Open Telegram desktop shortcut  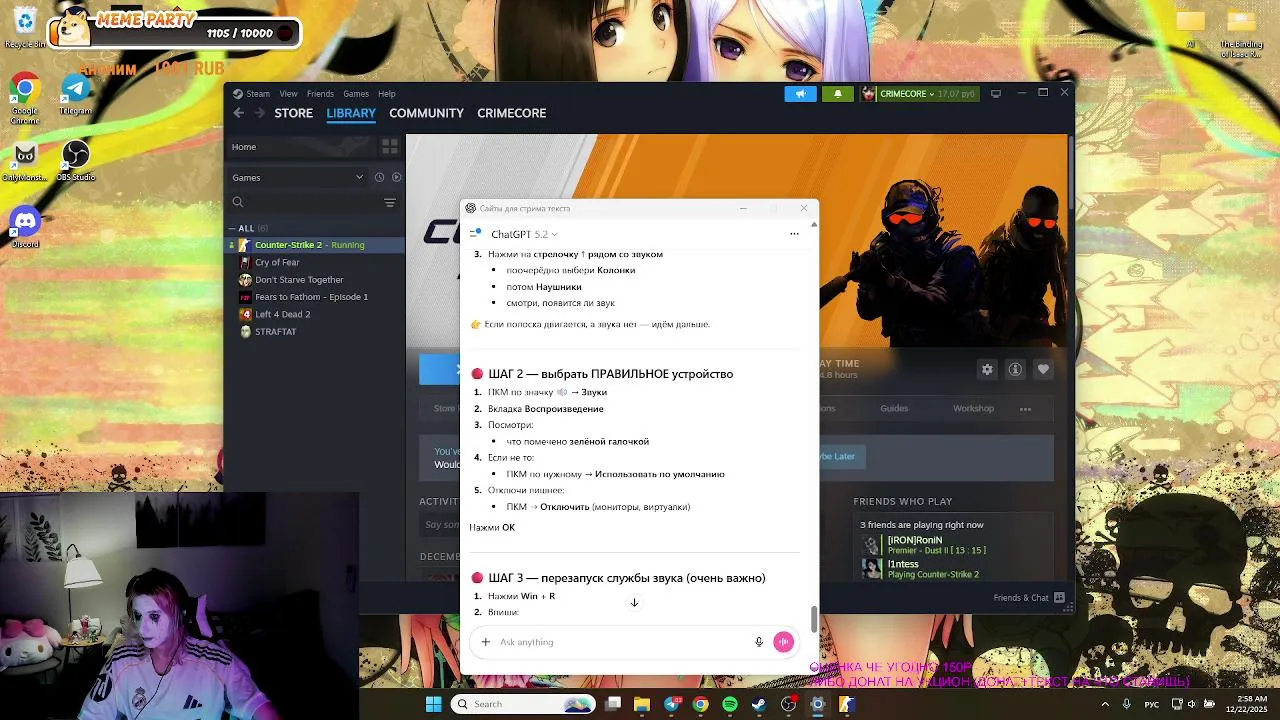point(75,95)
